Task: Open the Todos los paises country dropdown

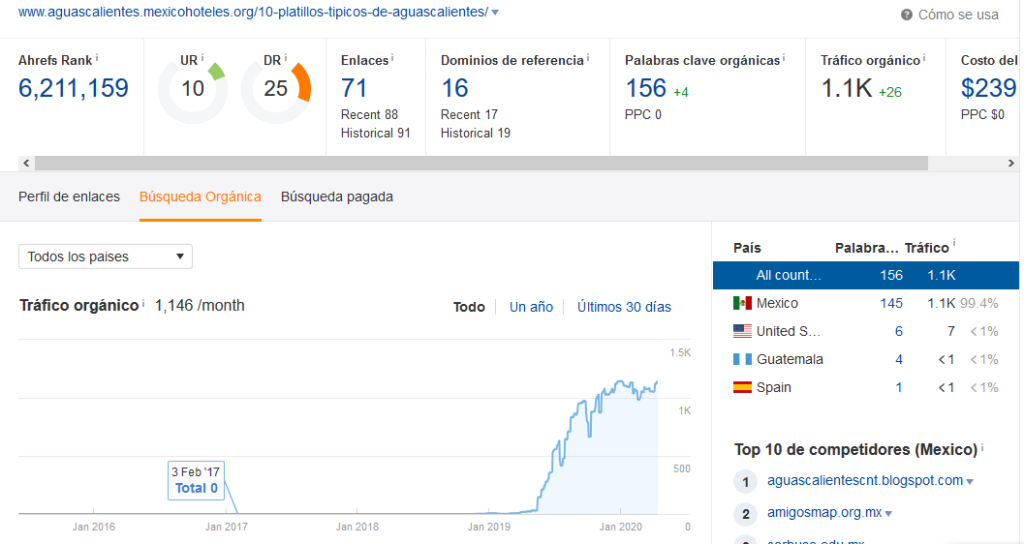Action: (105, 257)
